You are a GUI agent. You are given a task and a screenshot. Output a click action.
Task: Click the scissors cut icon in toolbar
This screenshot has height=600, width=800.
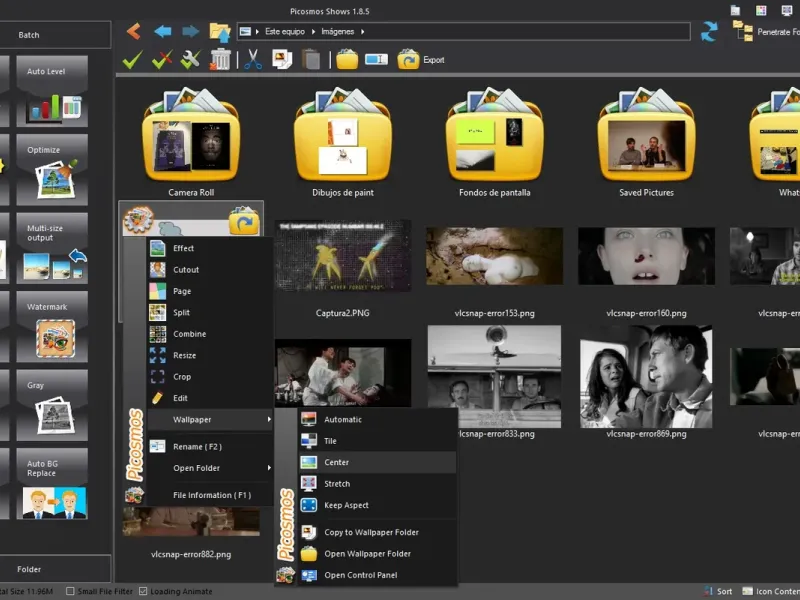pos(253,60)
